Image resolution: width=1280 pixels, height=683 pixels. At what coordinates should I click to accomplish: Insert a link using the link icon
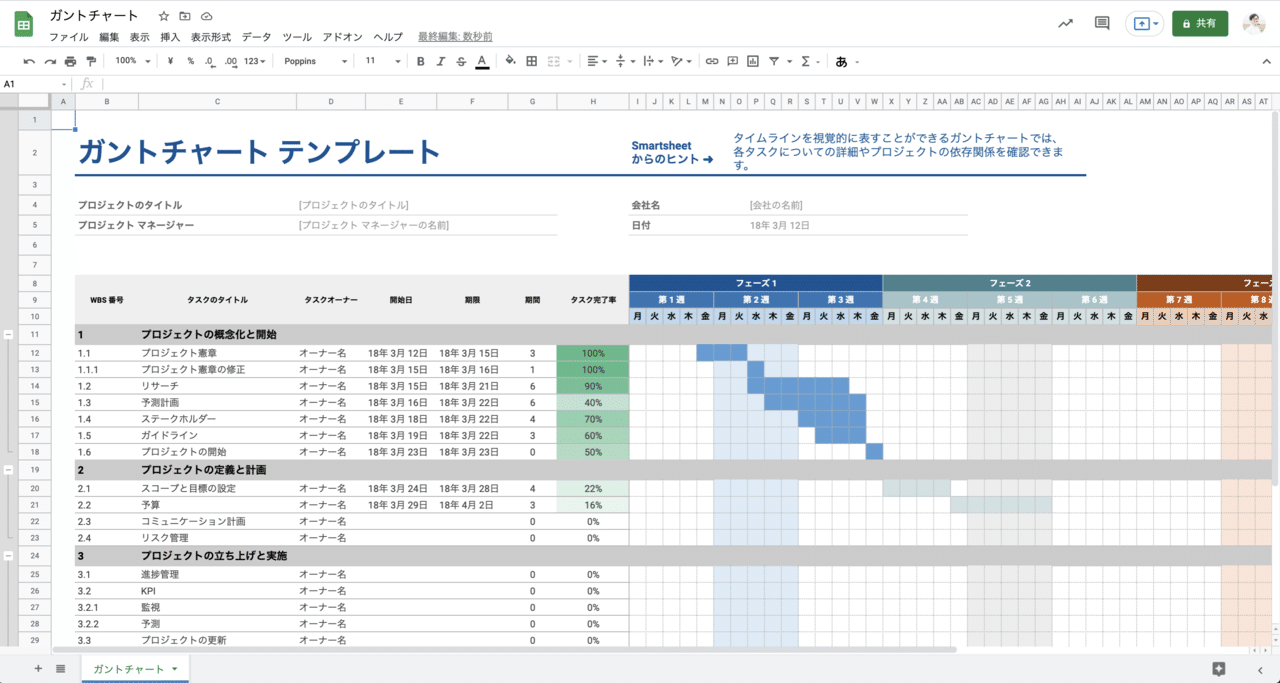click(x=712, y=61)
